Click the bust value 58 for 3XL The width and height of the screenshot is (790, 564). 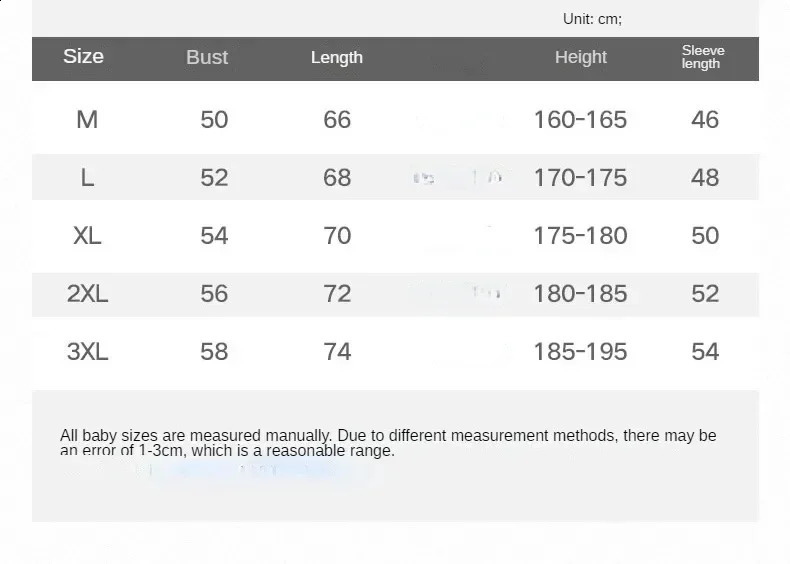tap(214, 352)
